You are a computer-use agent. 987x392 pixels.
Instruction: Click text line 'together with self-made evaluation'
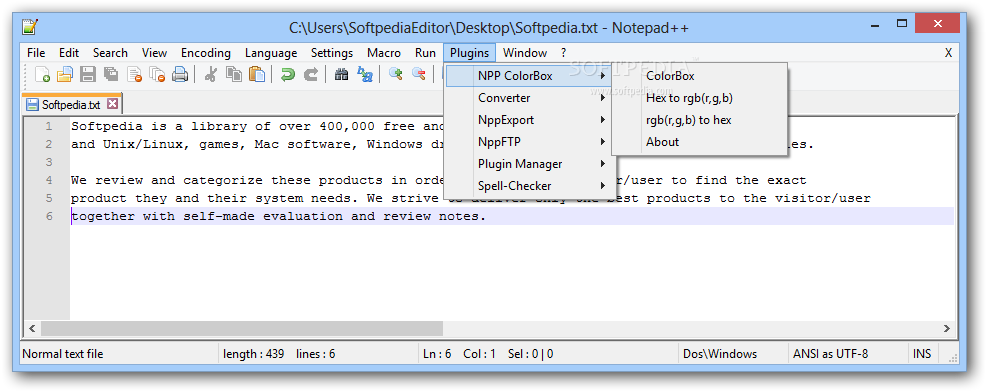pos(279,216)
